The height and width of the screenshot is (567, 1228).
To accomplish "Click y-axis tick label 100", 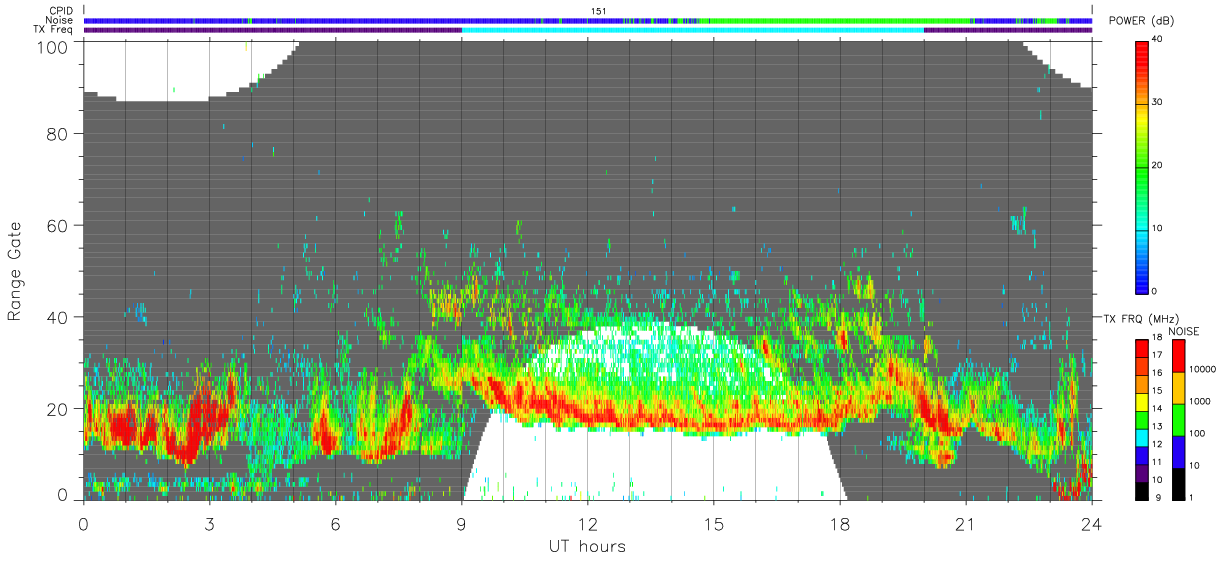I will (x=53, y=46).
